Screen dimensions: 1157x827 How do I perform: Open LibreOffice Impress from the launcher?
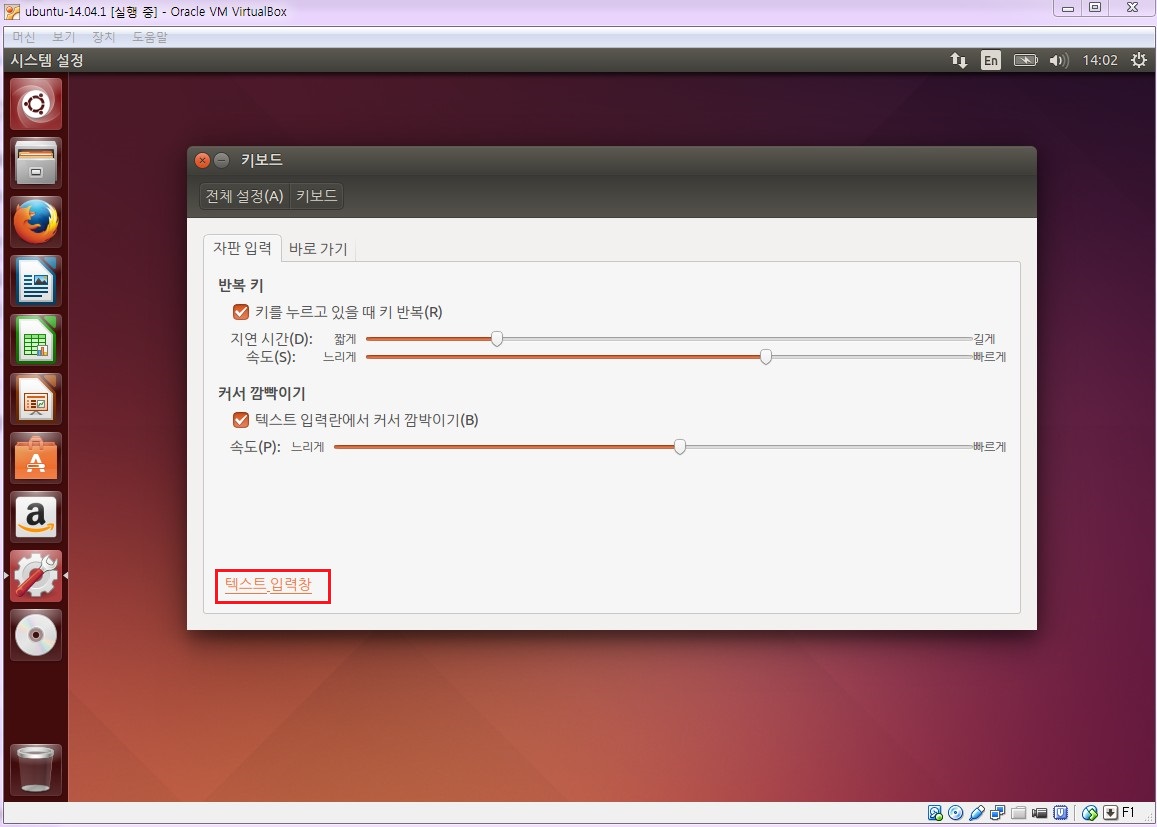click(36, 399)
